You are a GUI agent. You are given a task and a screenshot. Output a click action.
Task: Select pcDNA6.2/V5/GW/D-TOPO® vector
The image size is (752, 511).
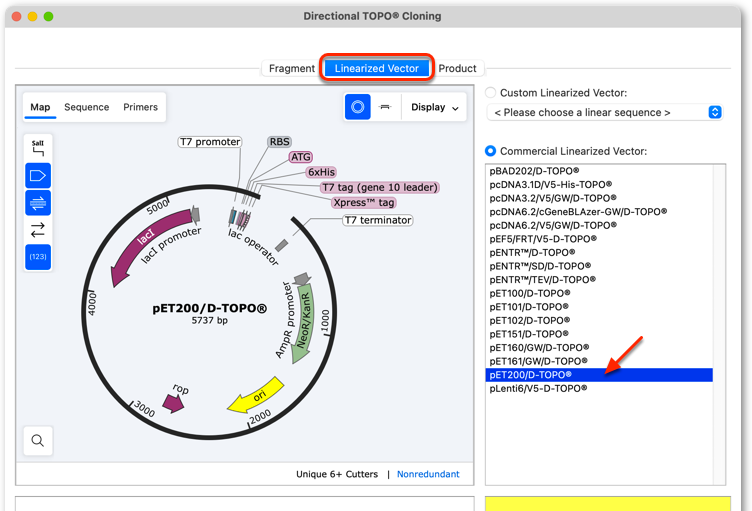point(599,225)
